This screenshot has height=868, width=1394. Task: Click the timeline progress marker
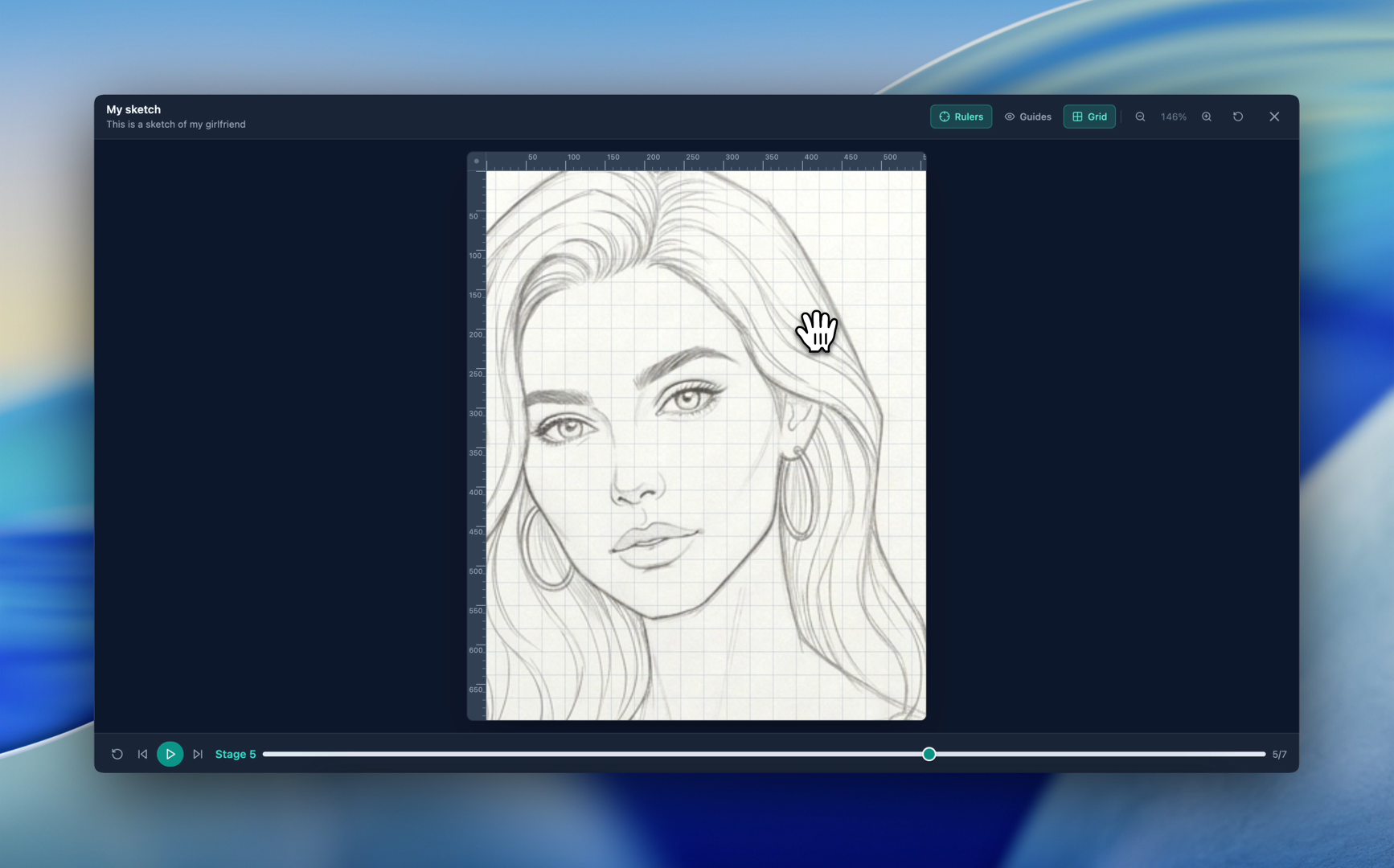[929, 754]
